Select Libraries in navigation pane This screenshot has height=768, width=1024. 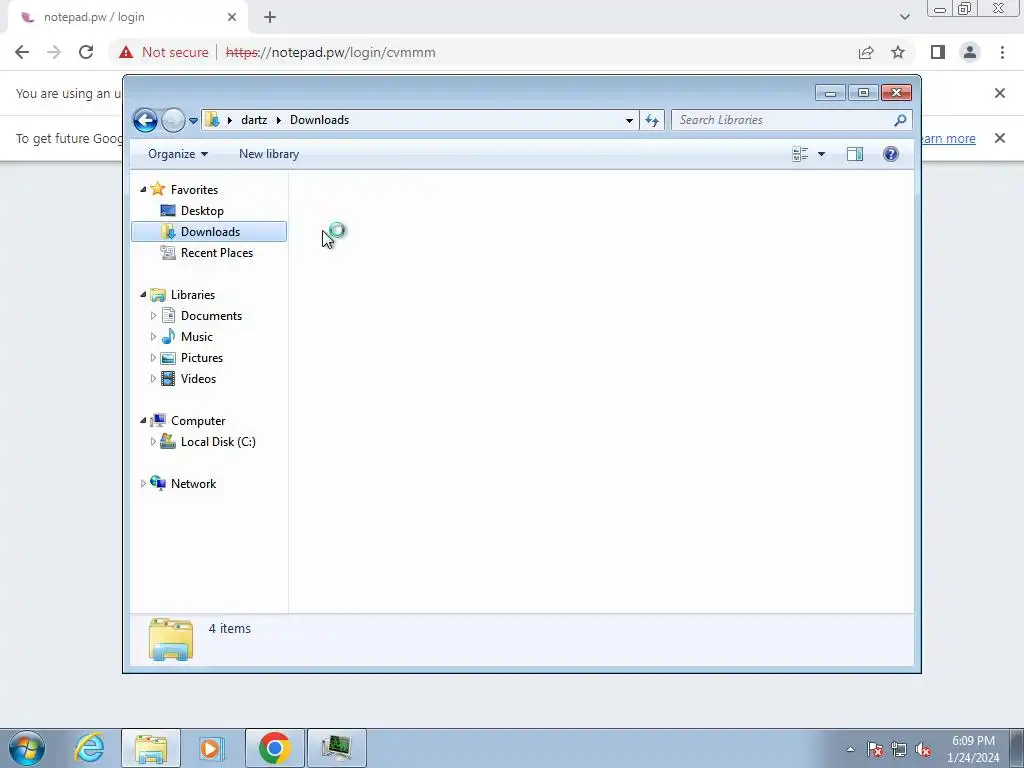[x=193, y=295]
